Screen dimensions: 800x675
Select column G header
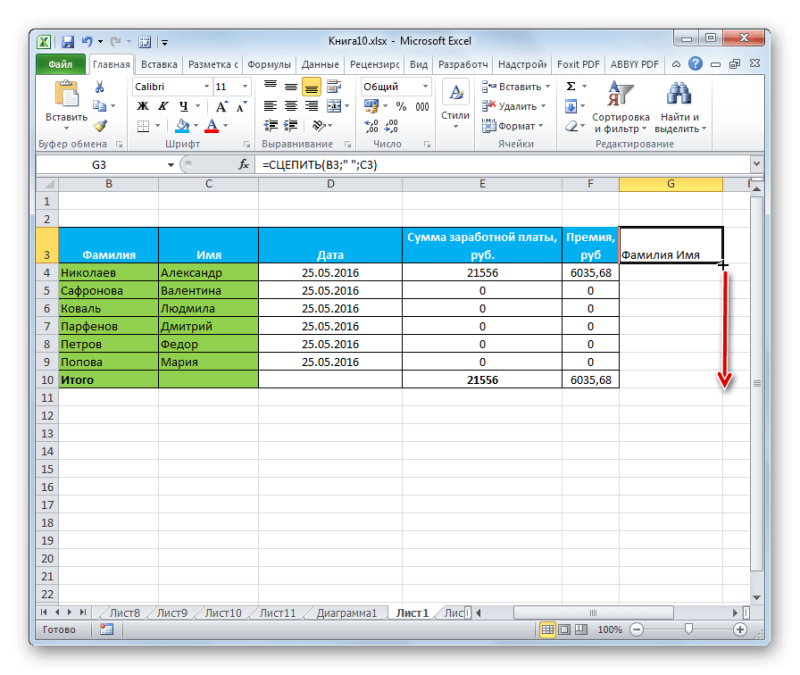(x=670, y=184)
